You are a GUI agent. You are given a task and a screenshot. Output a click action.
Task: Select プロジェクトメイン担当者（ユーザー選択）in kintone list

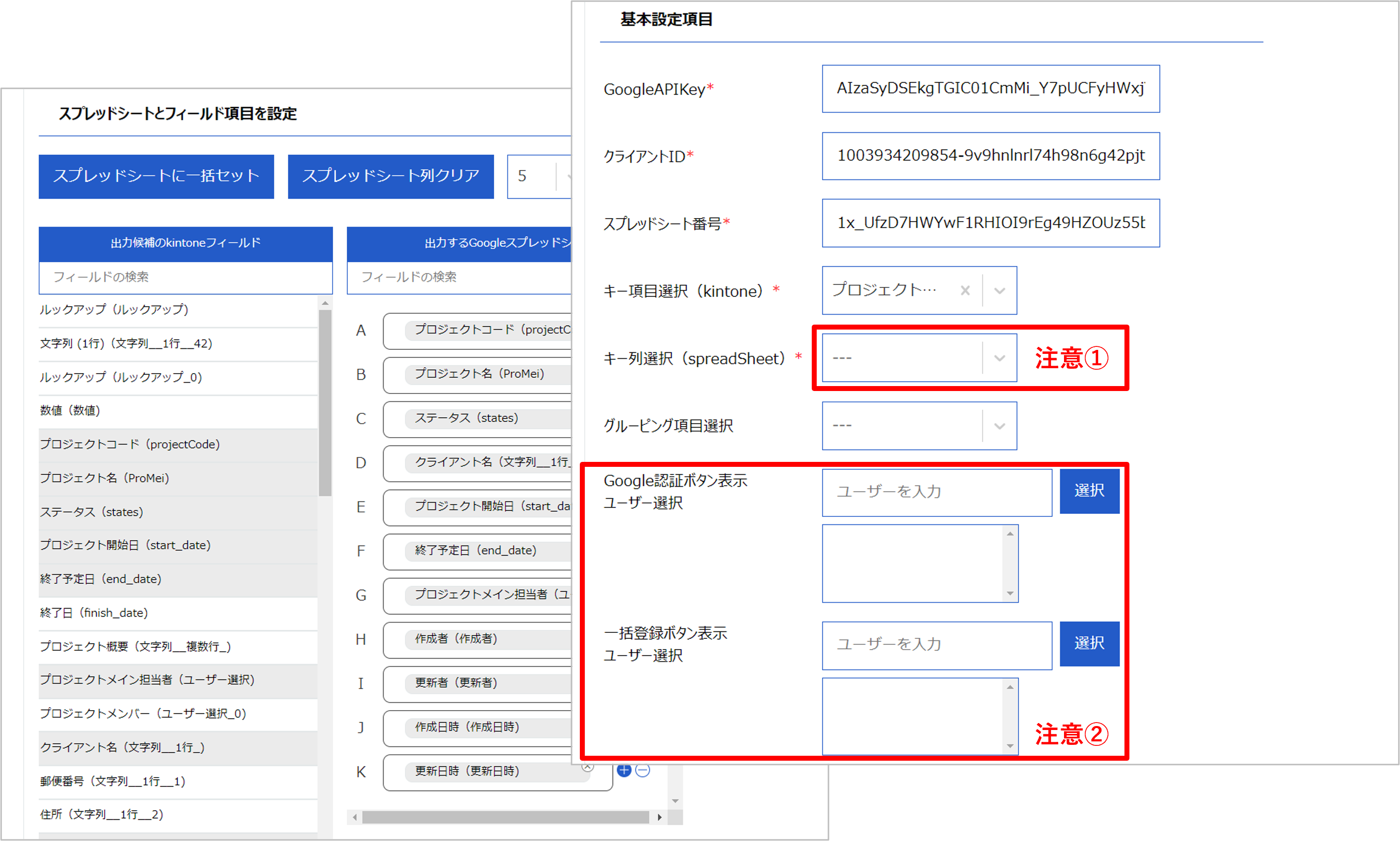178,680
